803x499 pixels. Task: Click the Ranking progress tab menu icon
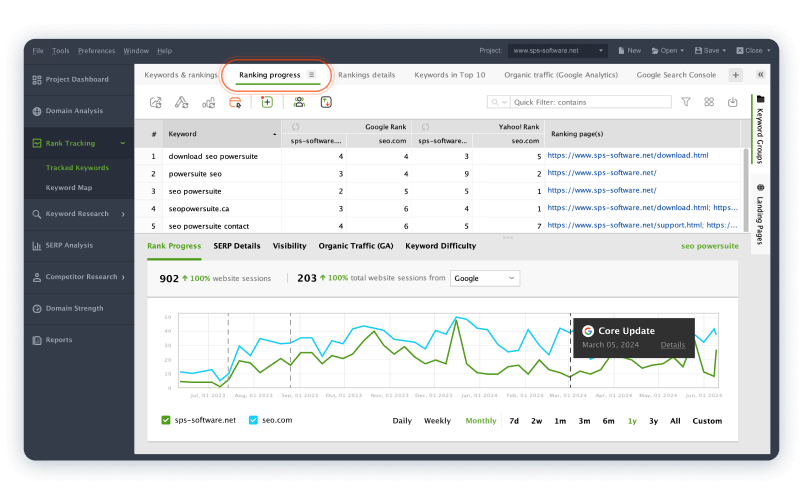tap(311, 75)
